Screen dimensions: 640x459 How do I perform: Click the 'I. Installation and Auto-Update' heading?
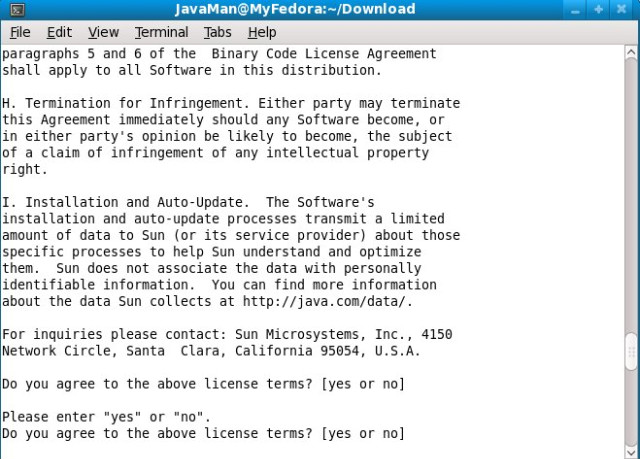[x=125, y=202]
